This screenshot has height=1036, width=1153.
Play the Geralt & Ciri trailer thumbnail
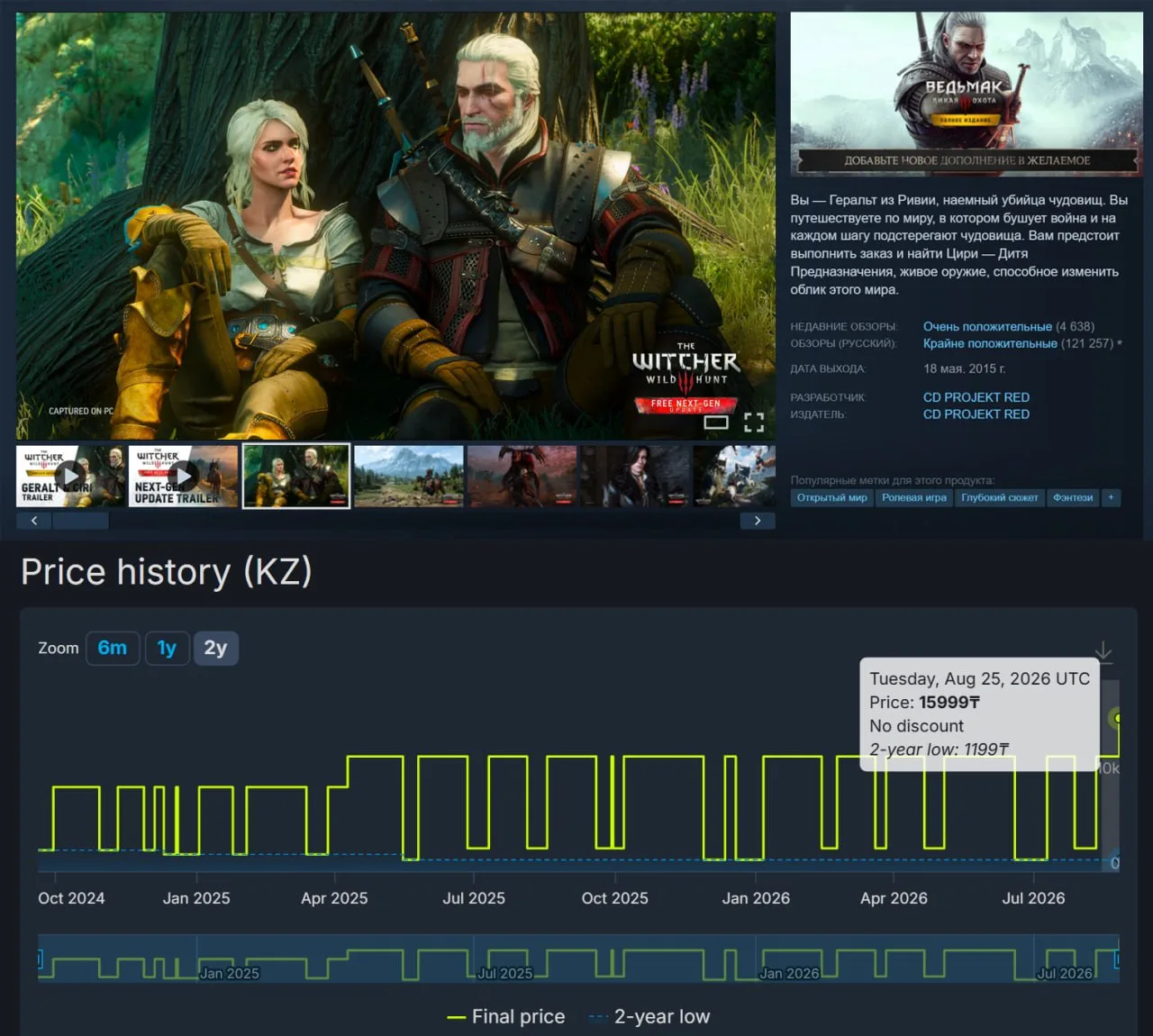pos(71,476)
